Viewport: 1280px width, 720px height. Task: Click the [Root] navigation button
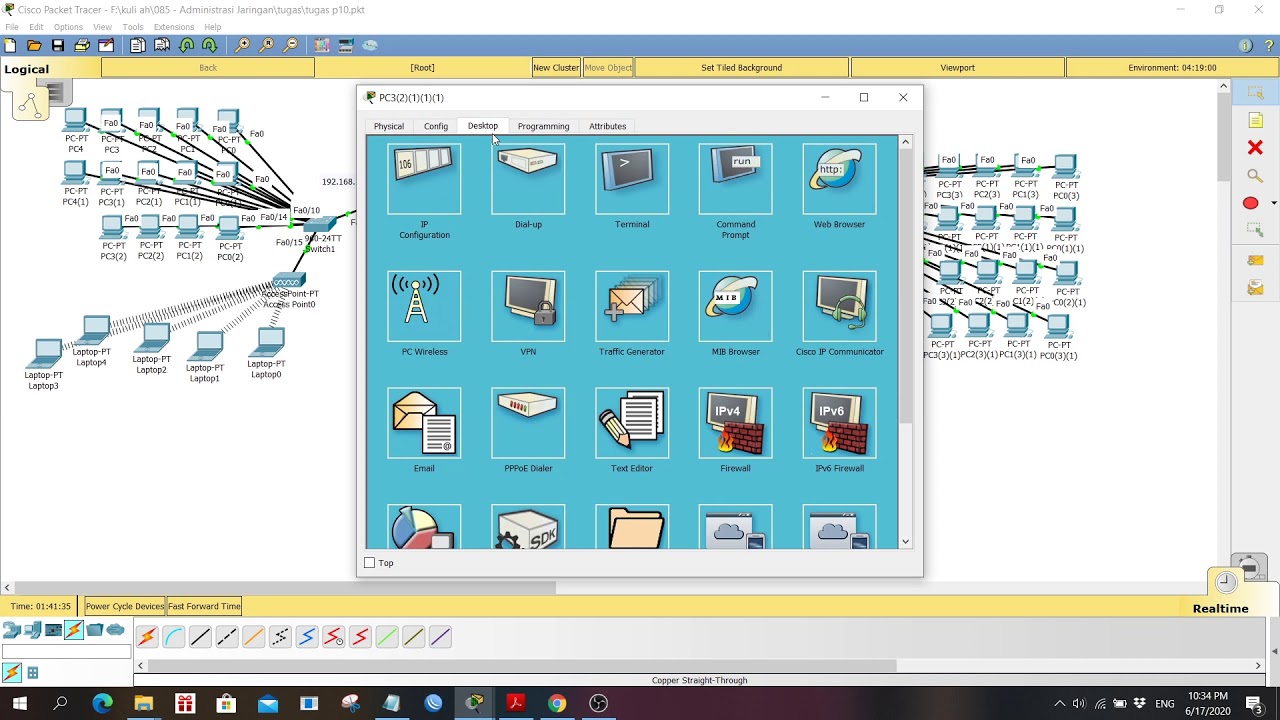[422, 67]
